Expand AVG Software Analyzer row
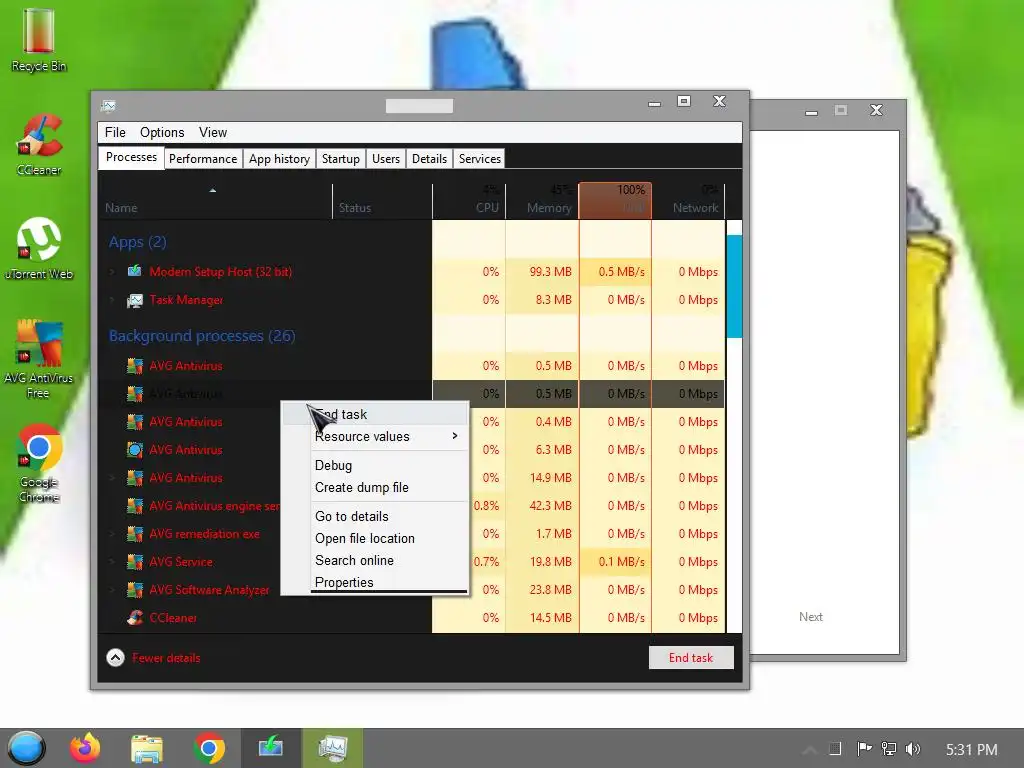1024x768 pixels. (x=112, y=590)
